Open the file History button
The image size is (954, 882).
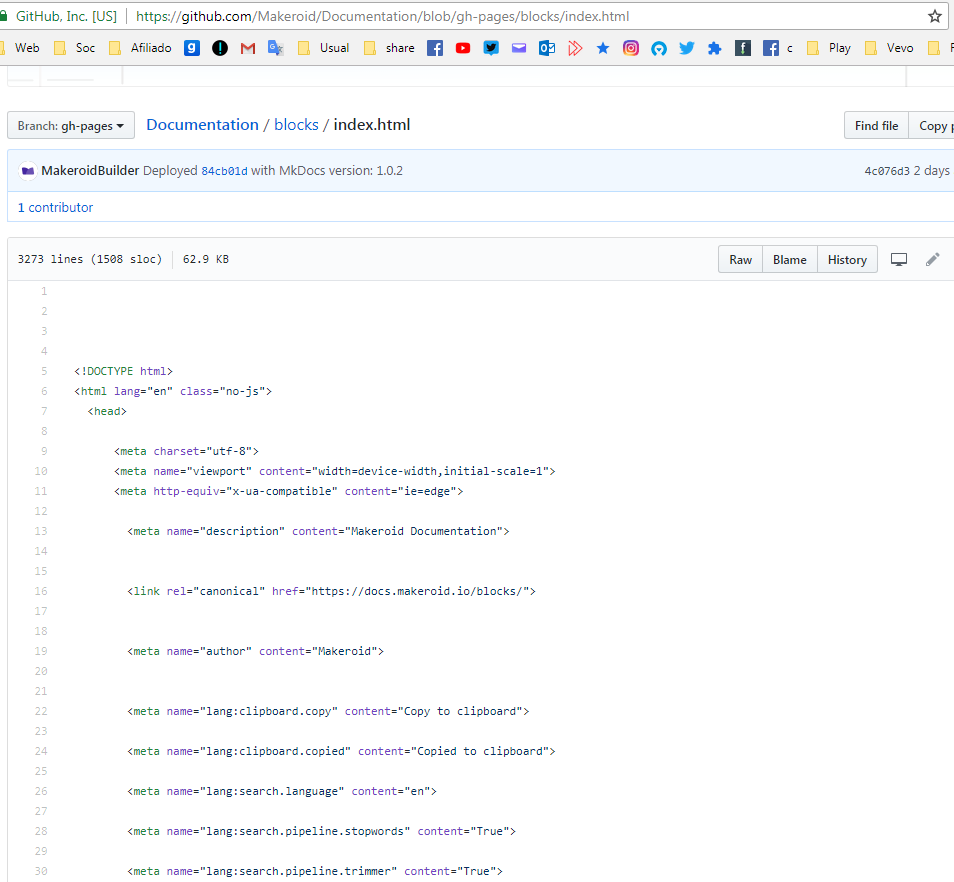pyautogui.click(x=847, y=260)
